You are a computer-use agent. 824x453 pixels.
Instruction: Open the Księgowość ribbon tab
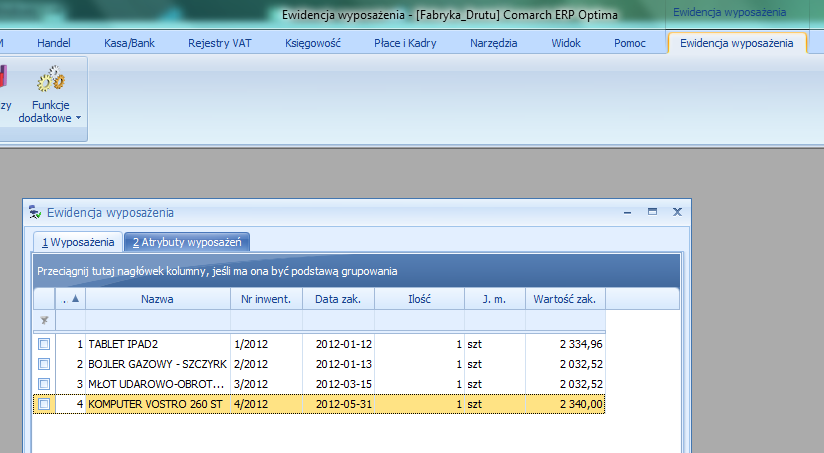point(313,43)
